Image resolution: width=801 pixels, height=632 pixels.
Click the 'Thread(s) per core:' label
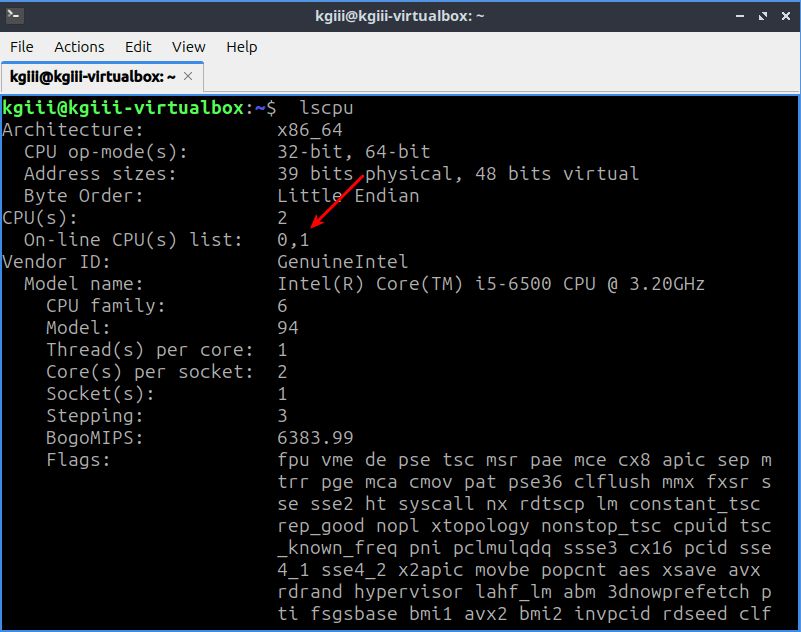pyautogui.click(x=150, y=349)
